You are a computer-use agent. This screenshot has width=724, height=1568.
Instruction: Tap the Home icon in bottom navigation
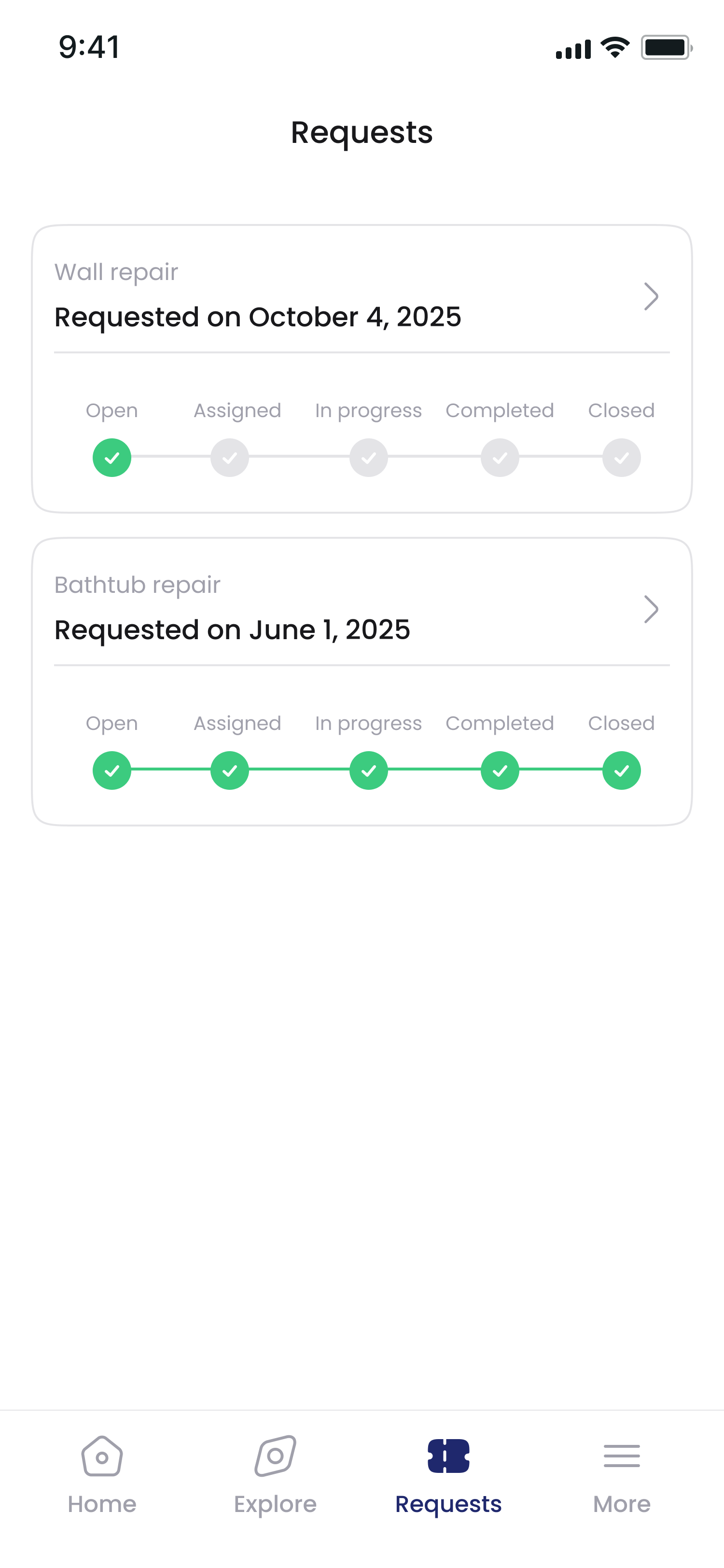point(102,1456)
